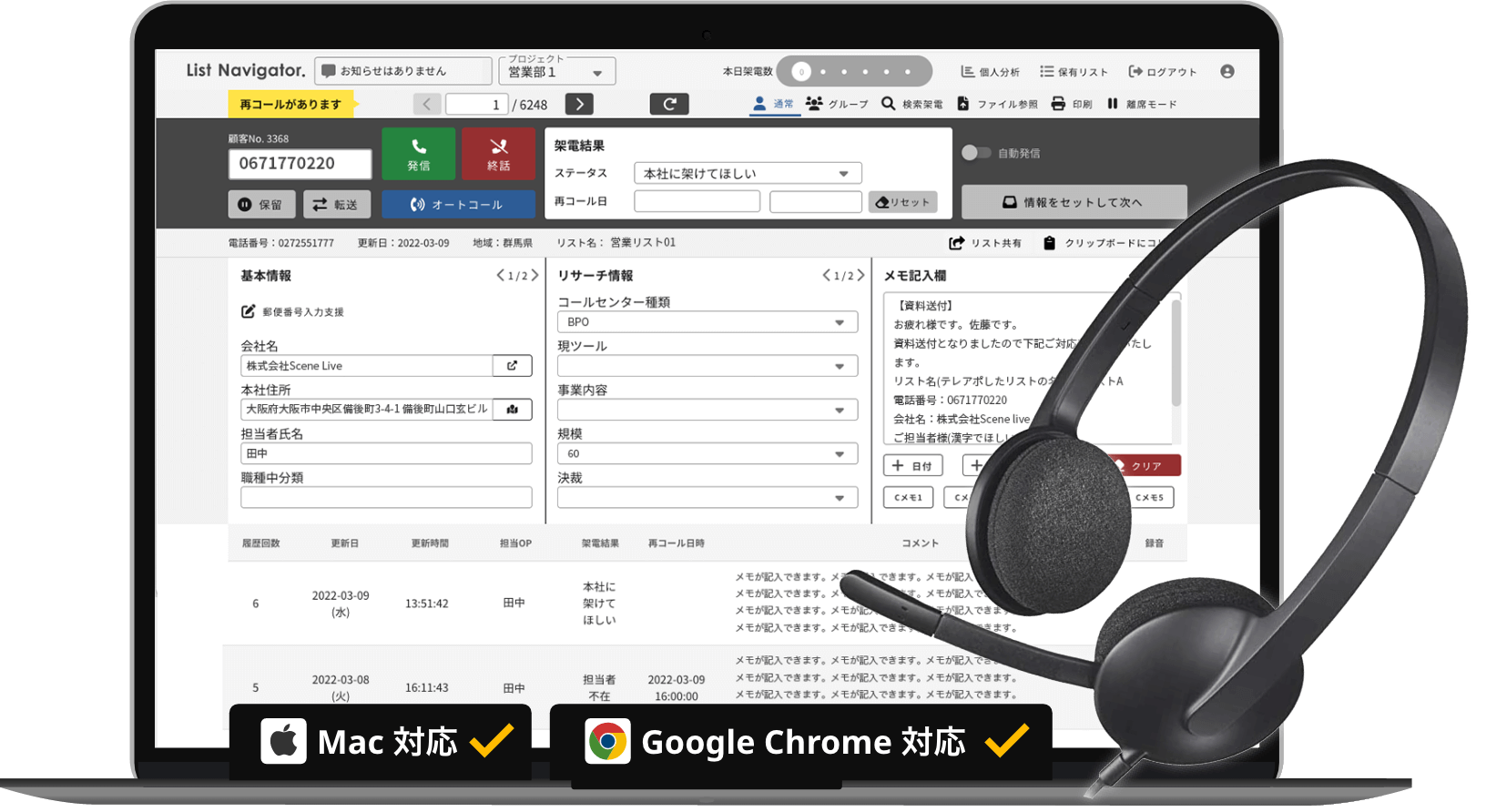
Task: Open the 事業内容 dropdown
Action: [707, 410]
